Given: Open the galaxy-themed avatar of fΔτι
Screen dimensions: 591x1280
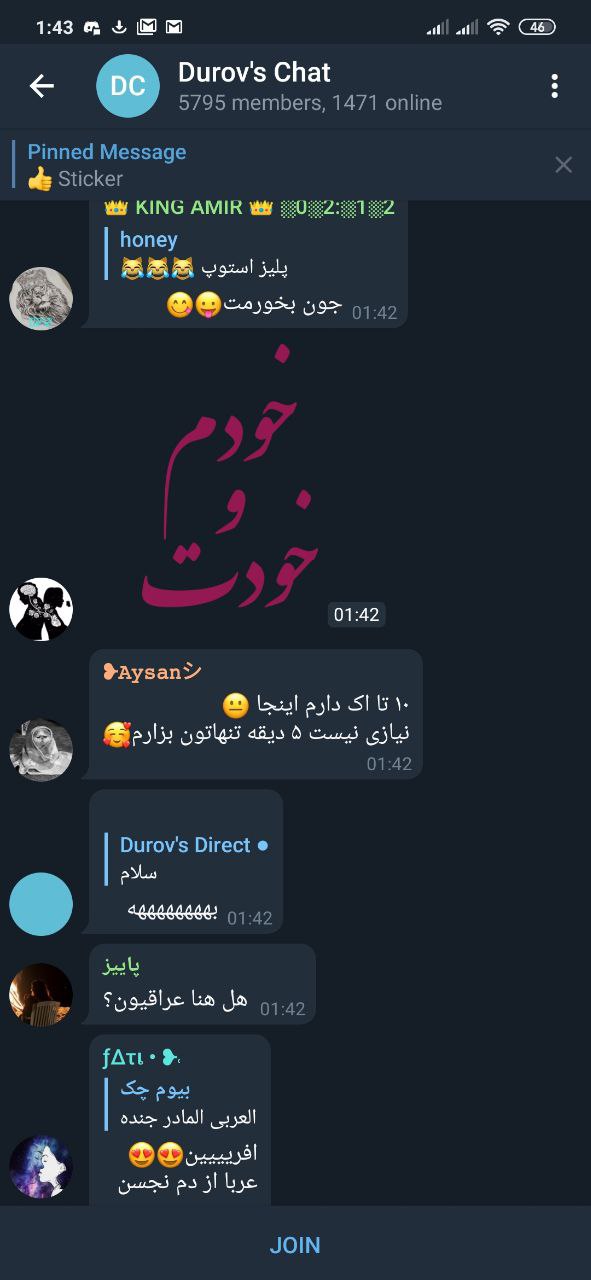Looking at the screenshot, I should (41, 1167).
